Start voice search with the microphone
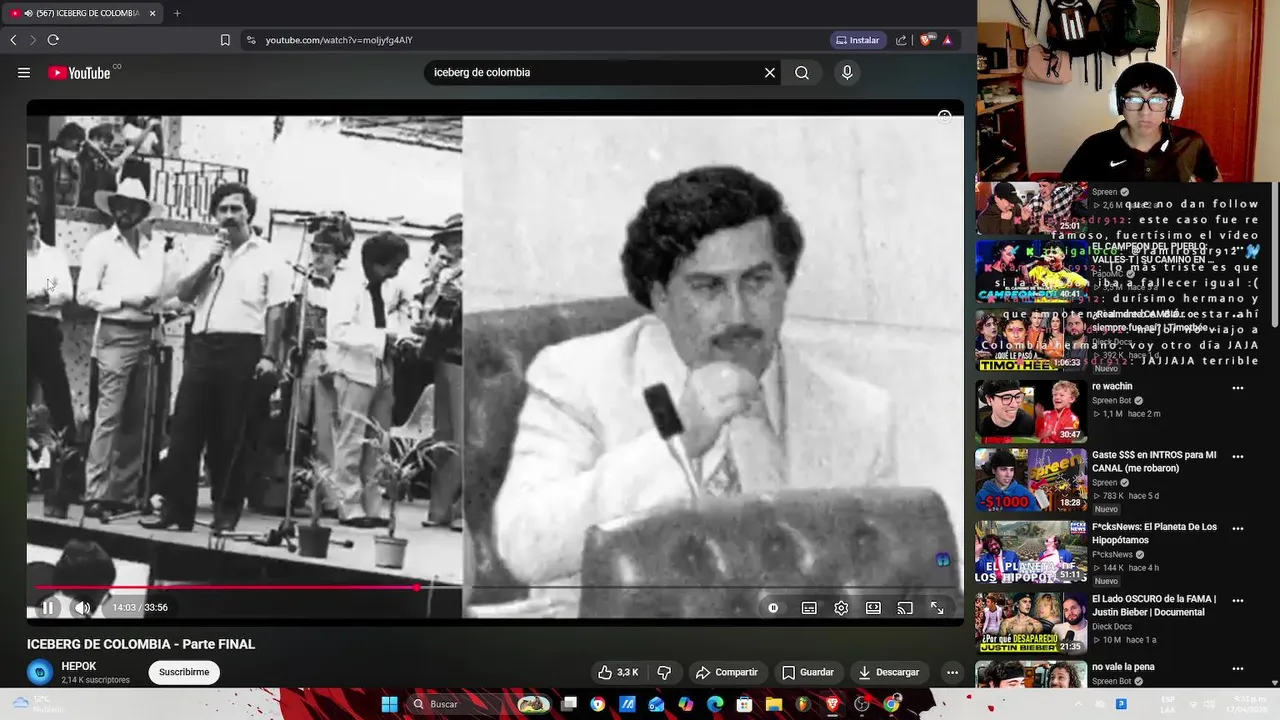1280x720 pixels. tap(847, 72)
